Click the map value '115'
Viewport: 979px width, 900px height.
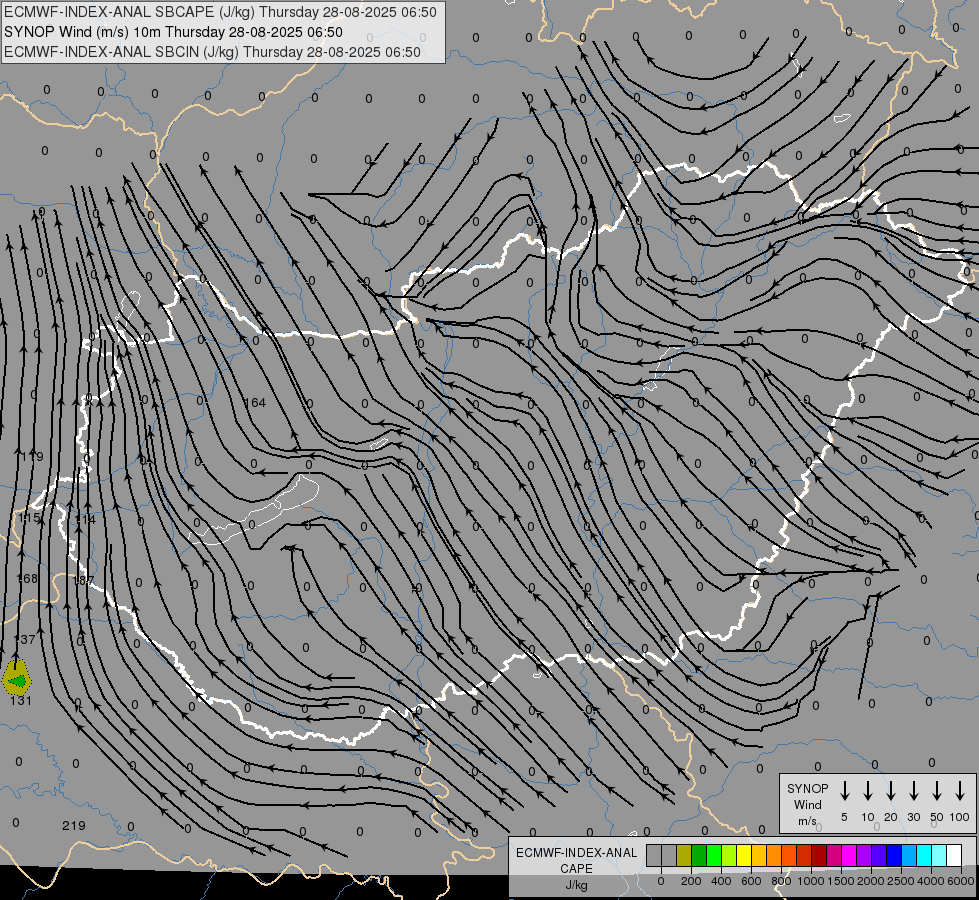[29, 518]
